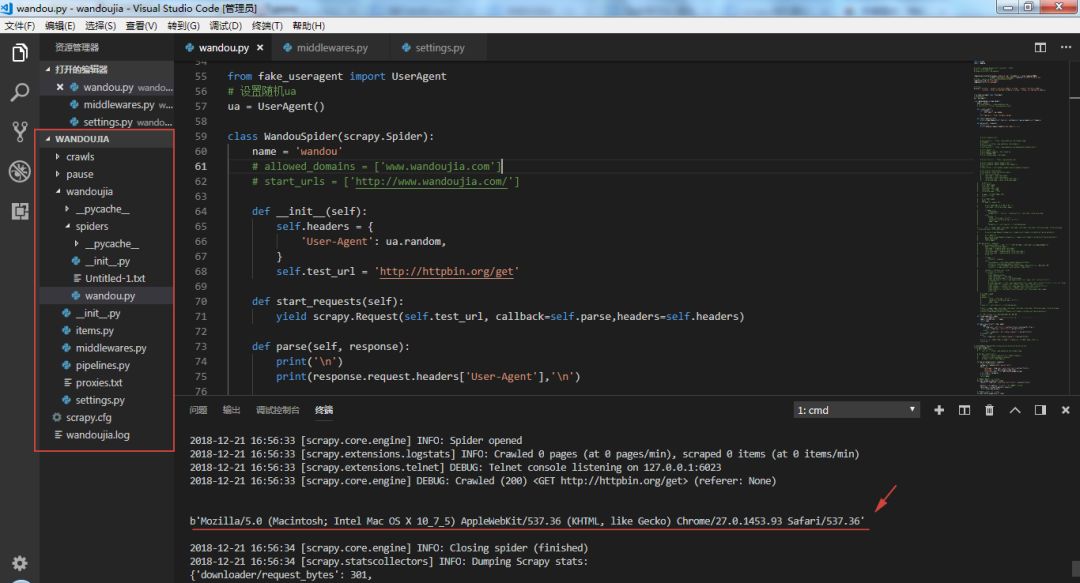Follow the http://www.wandoujia.com/ link on line 62
Viewport: 1080px width, 583px height.
431,181
